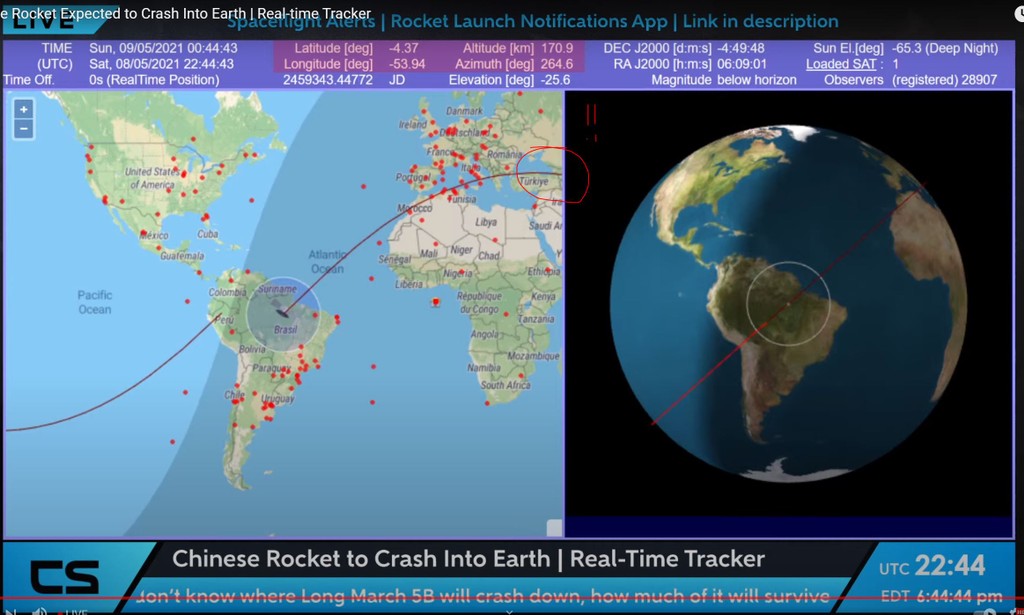Click the red marker in the Gulf of Guinea

pyautogui.click(x=436, y=302)
